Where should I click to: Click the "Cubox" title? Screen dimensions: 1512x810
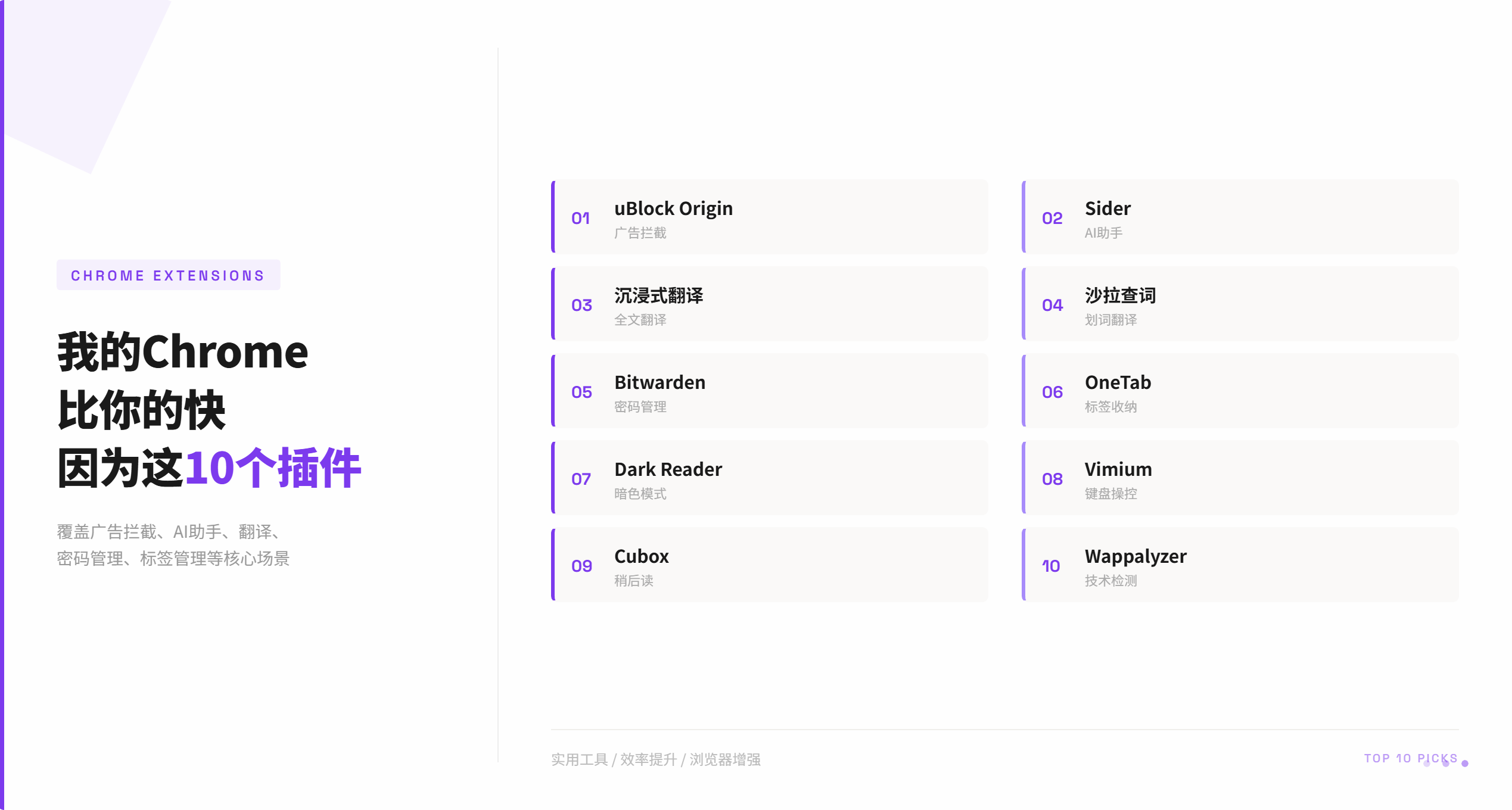coord(642,556)
